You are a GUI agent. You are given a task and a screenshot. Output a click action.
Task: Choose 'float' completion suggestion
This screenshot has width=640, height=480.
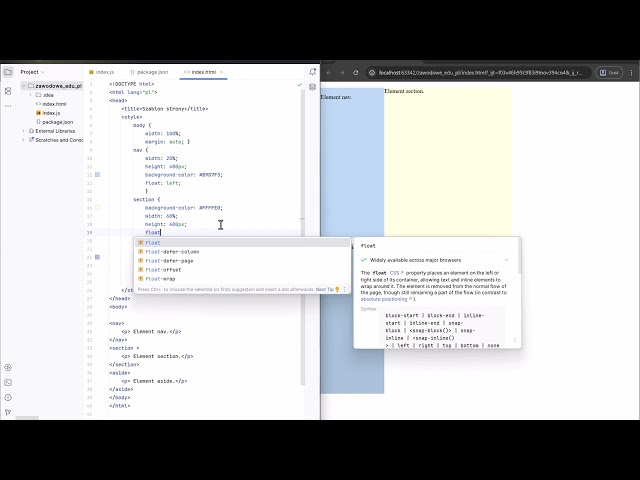pos(242,243)
